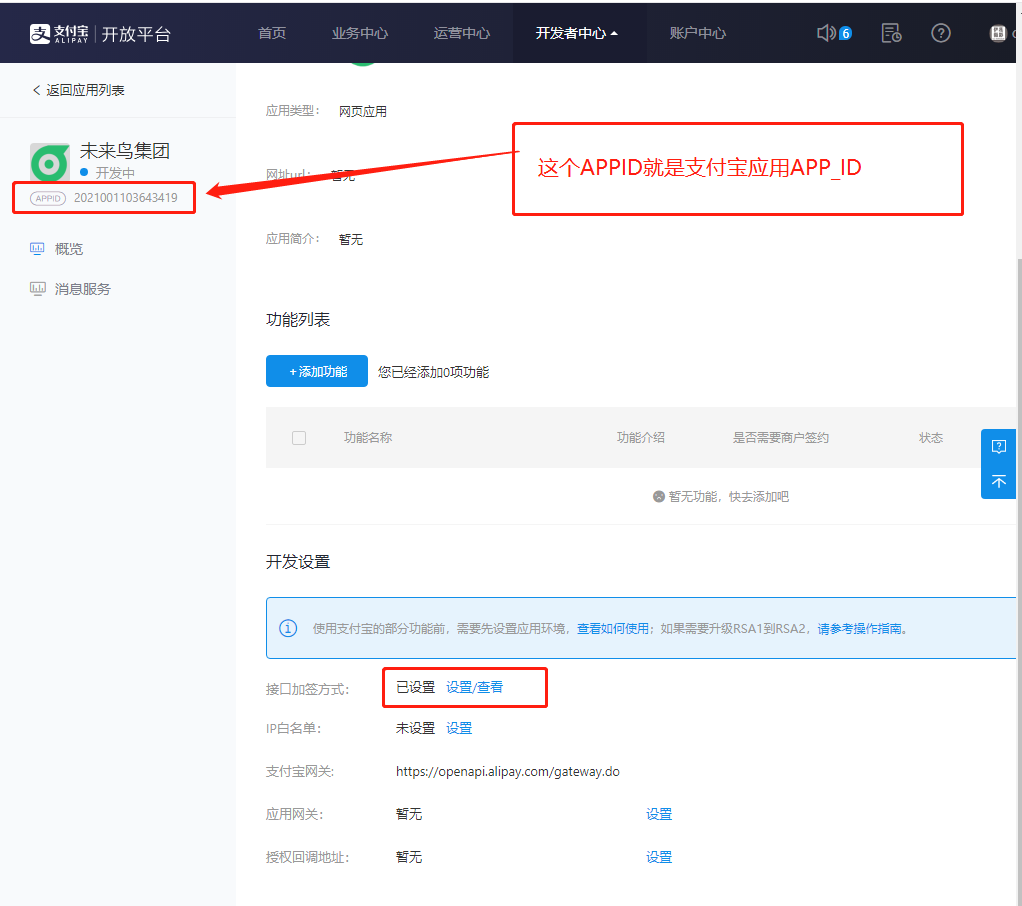This screenshot has width=1022, height=906.
Task: Open the document history icon in header
Action: 891,33
